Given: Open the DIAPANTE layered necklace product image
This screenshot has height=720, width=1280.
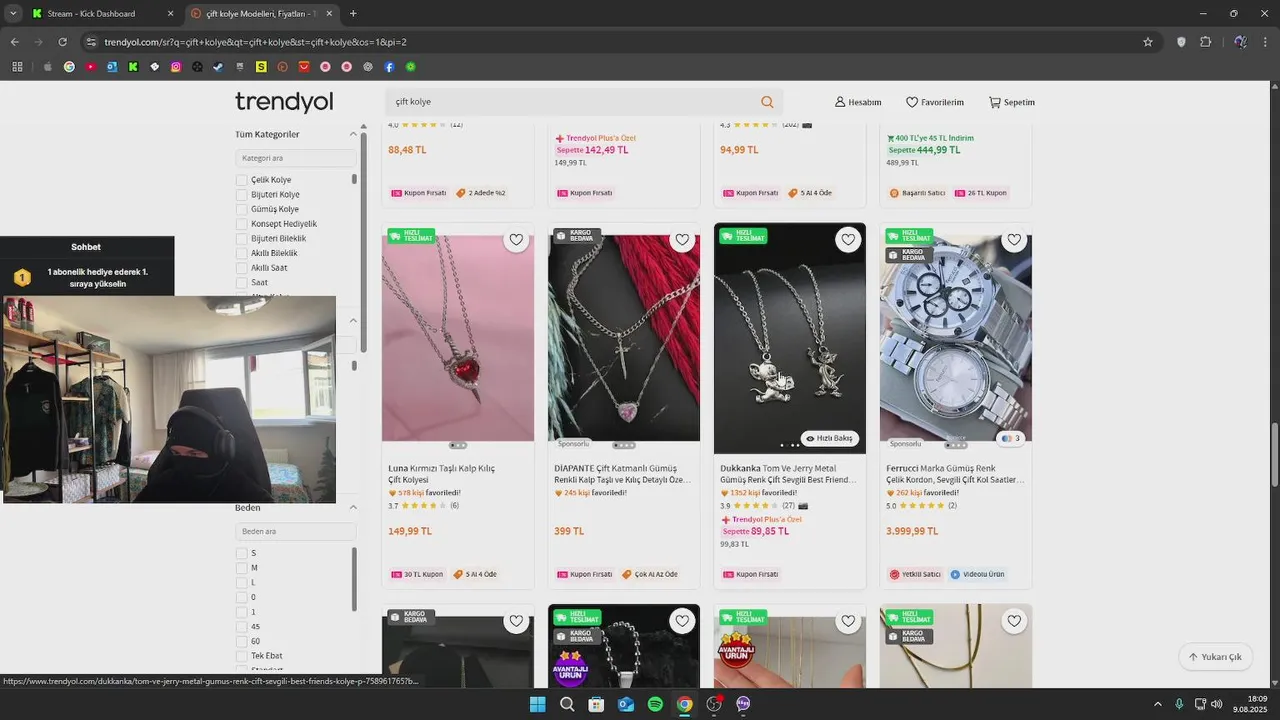Looking at the screenshot, I should click(624, 338).
